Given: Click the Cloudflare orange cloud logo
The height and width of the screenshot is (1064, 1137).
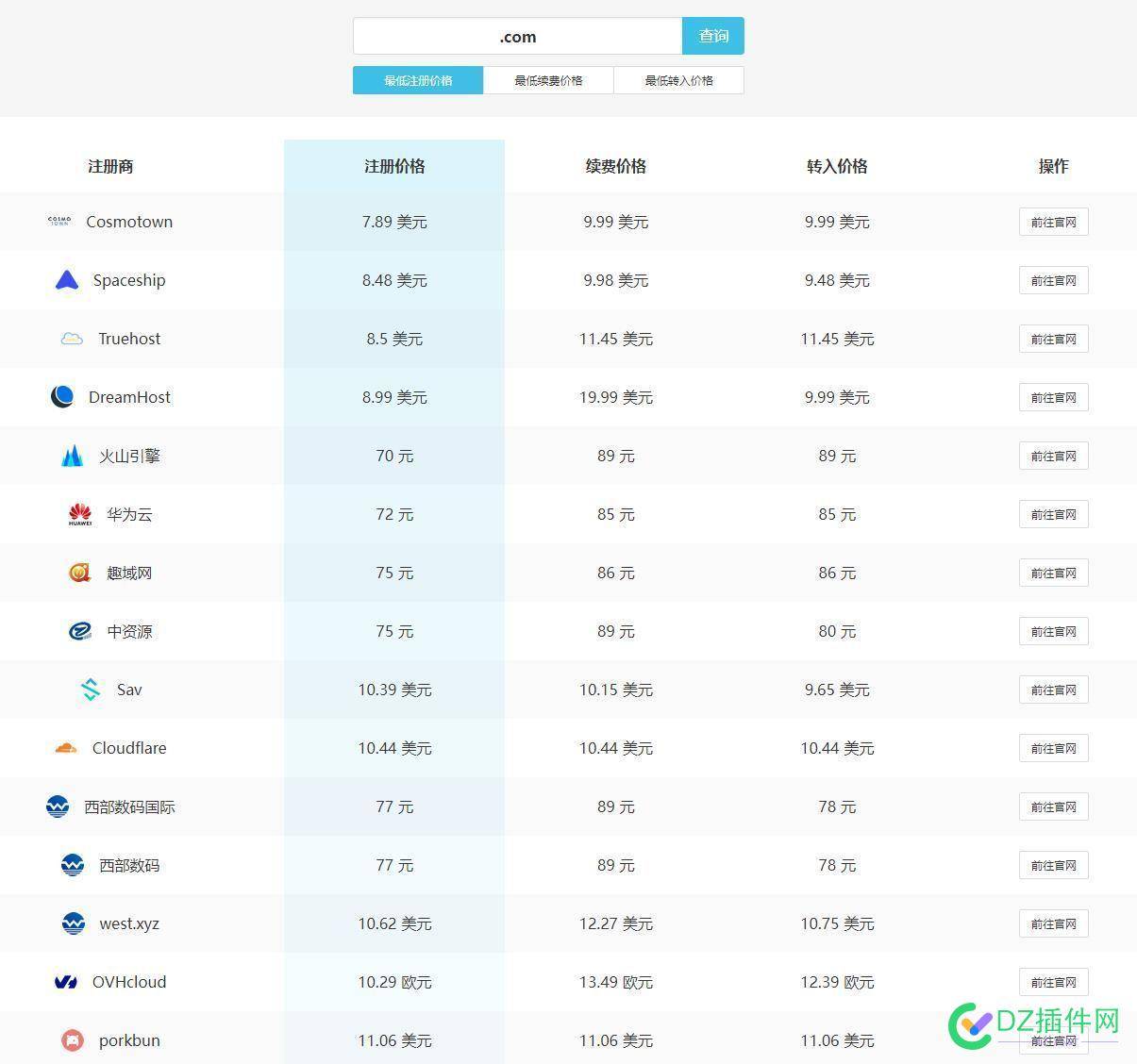Looking at the screenshot, I should pos(66,748).
